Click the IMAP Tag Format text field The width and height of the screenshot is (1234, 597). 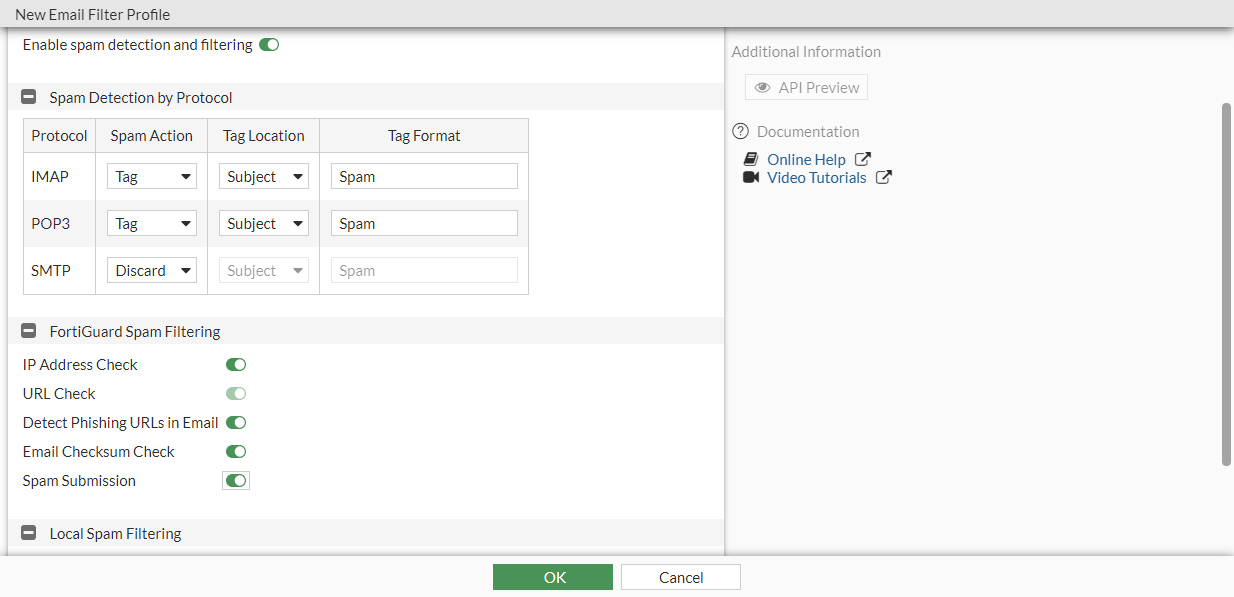(x=424, y=177)
